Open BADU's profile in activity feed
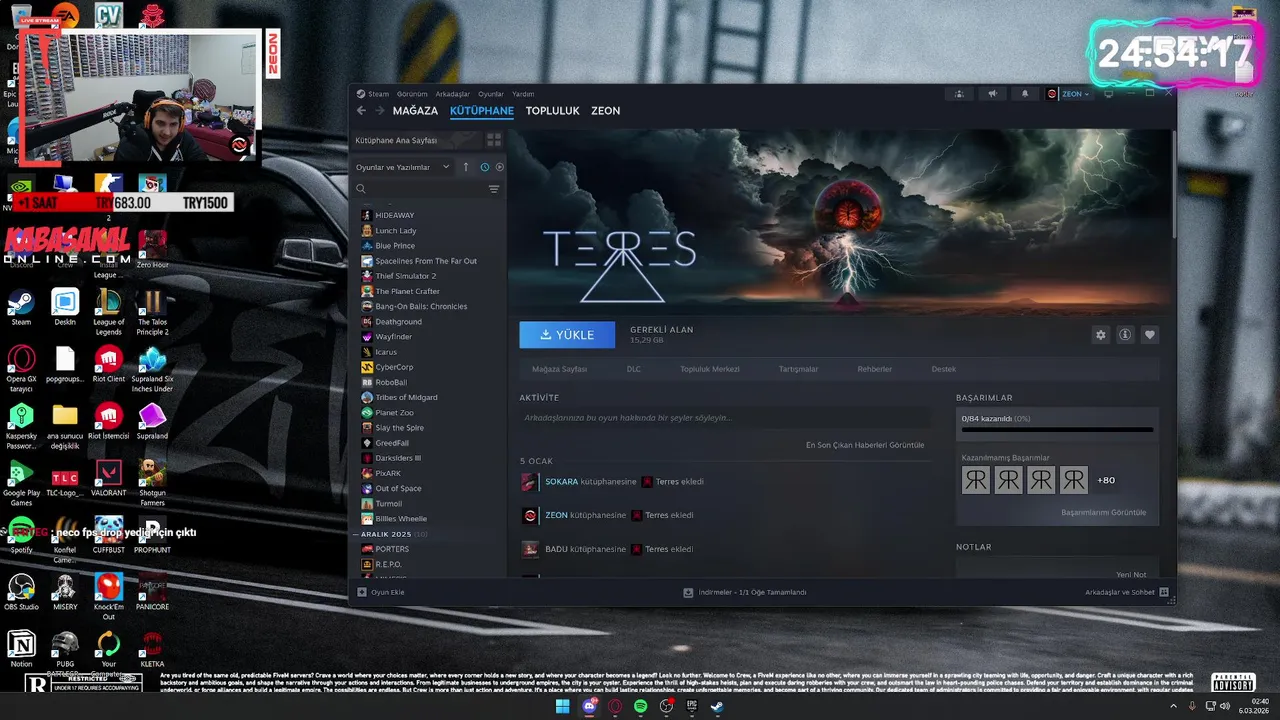 556,549
